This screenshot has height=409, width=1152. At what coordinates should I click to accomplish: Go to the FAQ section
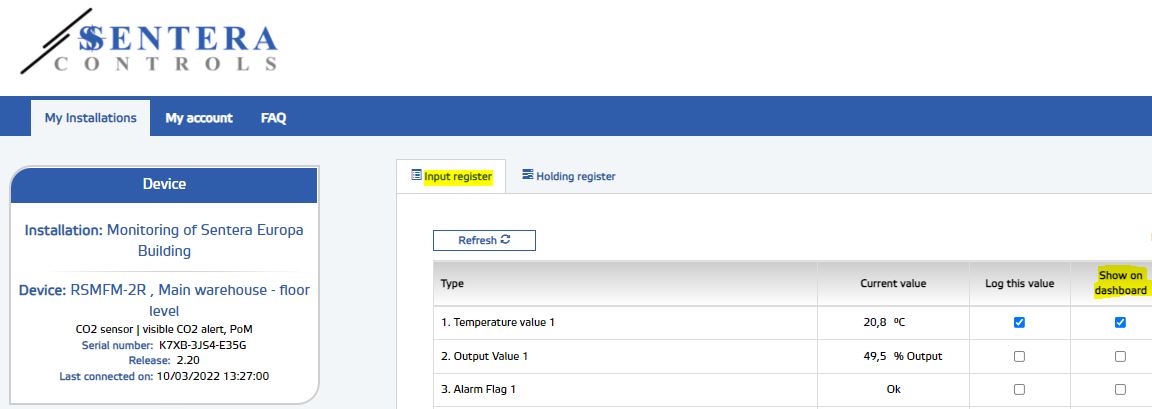(273, 118)
